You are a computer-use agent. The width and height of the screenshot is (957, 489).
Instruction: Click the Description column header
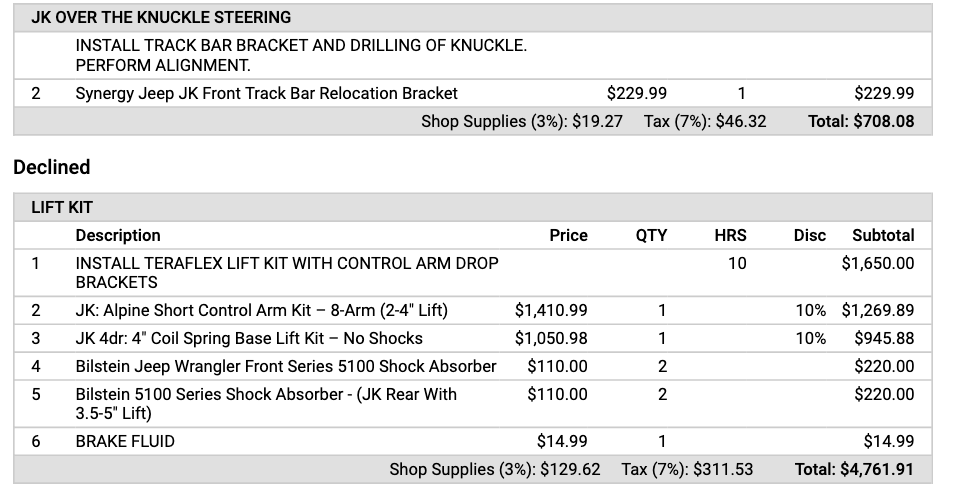click(x=118, y=235)
